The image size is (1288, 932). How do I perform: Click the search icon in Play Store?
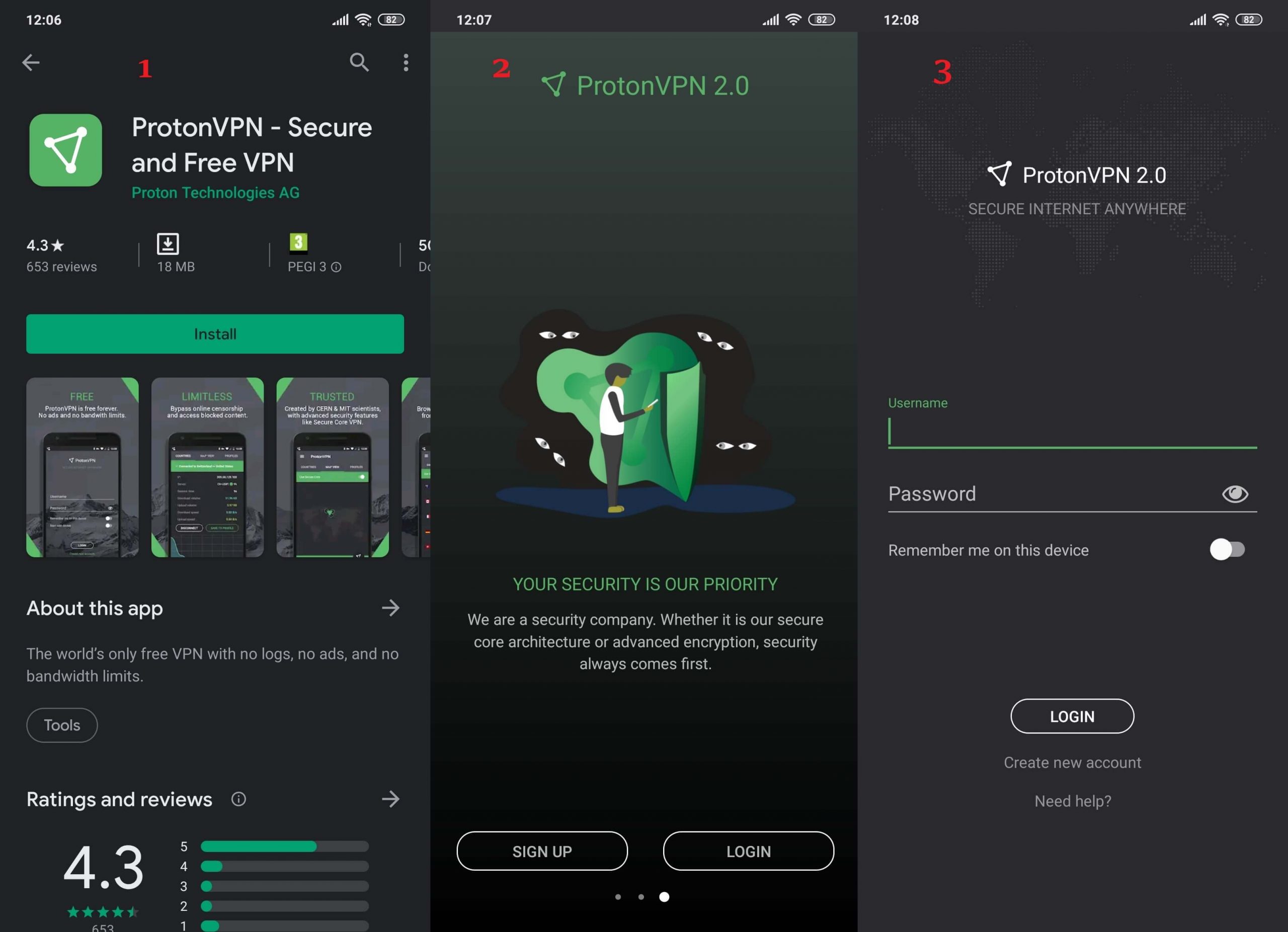click(358, 62)
